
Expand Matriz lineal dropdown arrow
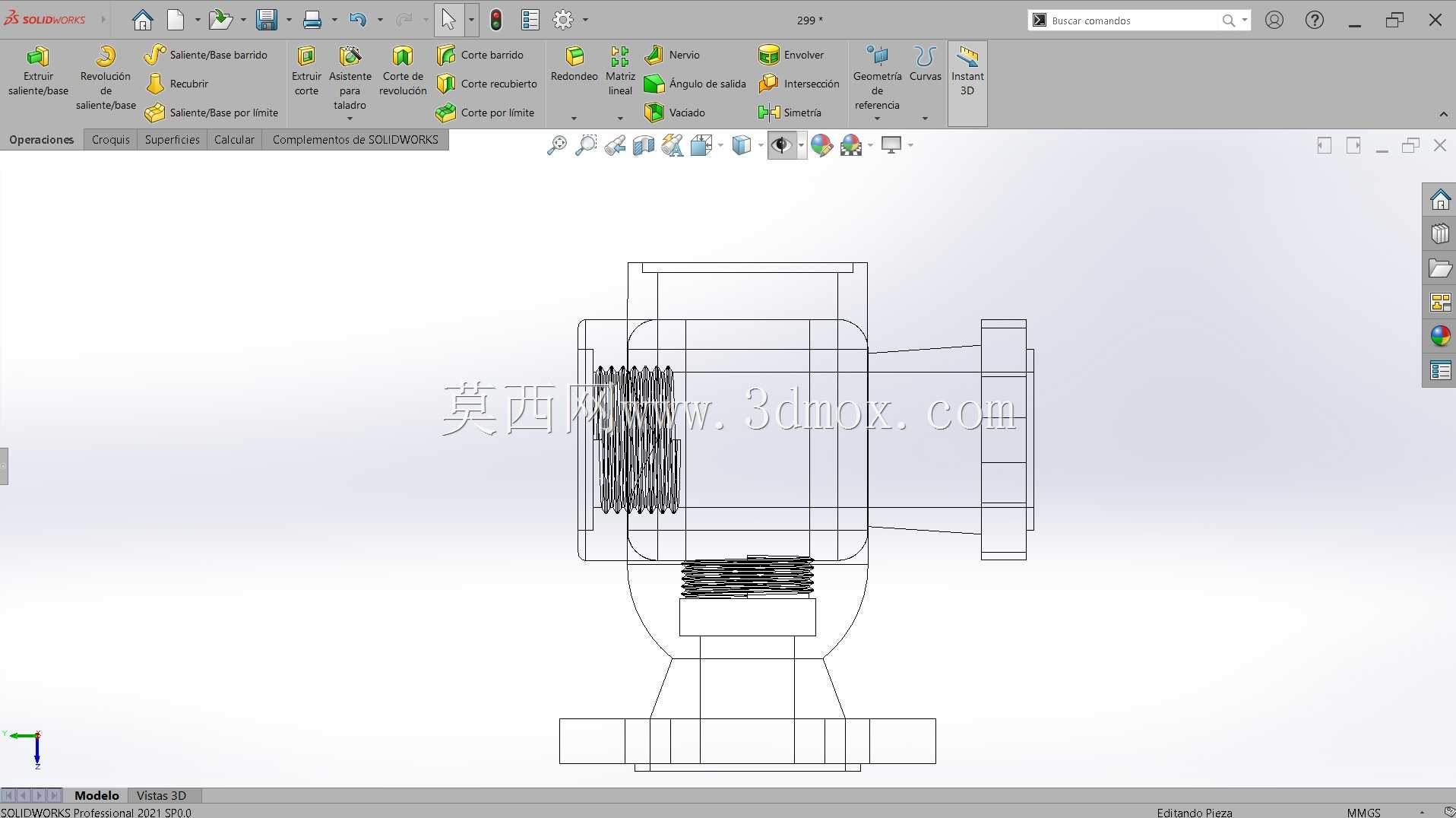tap(620, 119)
